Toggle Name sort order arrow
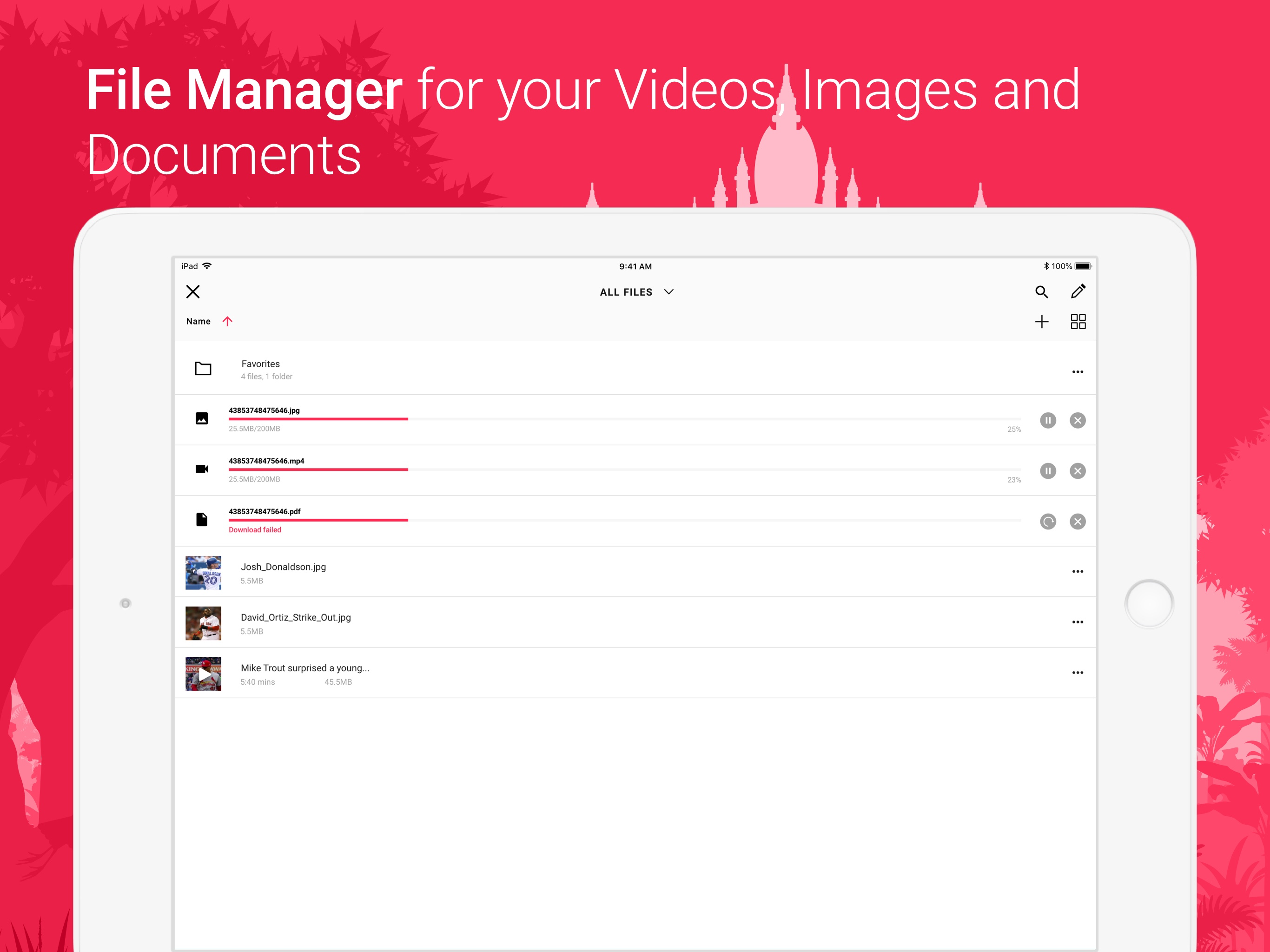This screenshot has width=1270, height=952. click(227, 322)
